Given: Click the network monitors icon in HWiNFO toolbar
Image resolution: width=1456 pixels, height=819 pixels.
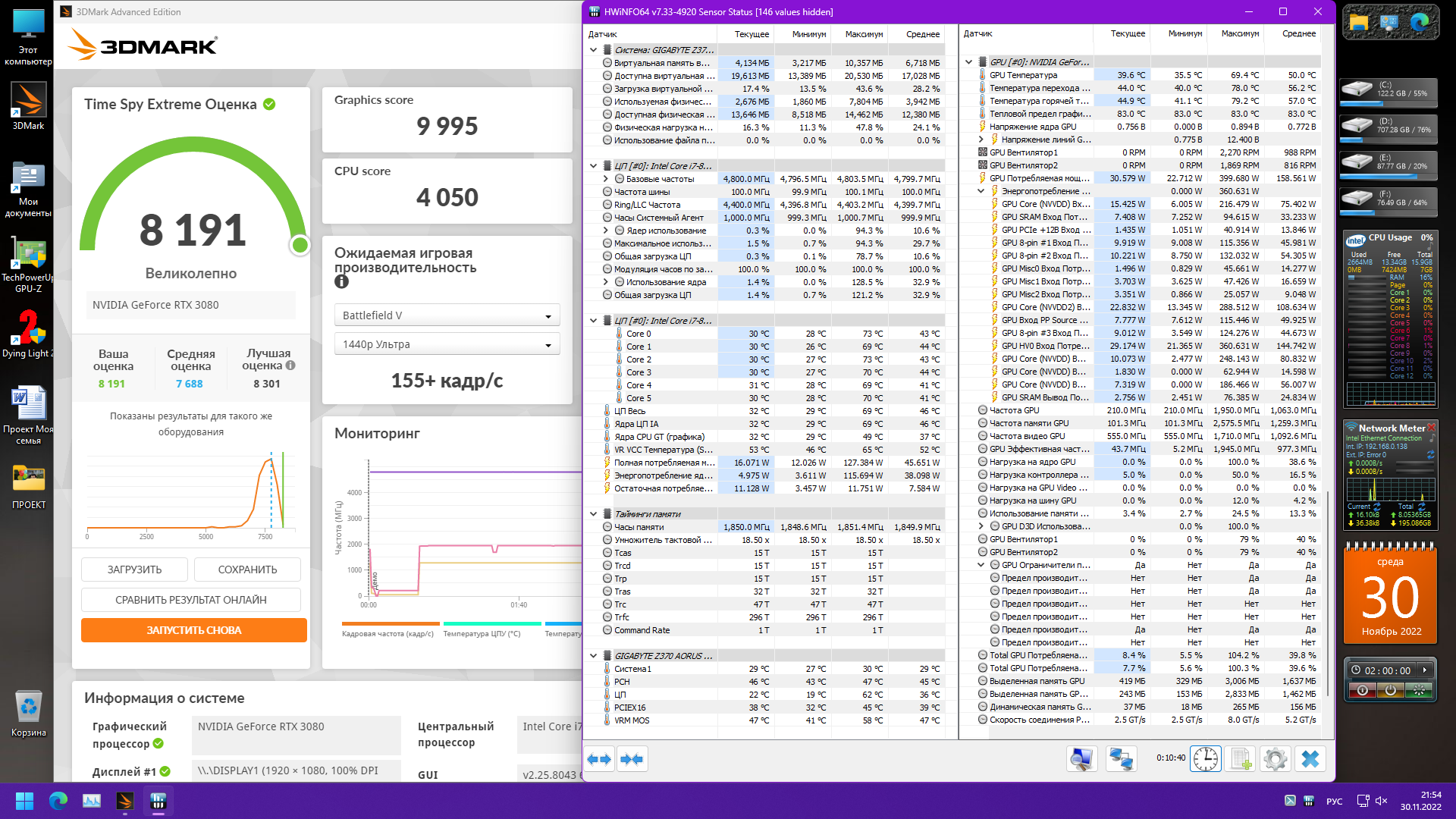Looking at the screenshot, I should [x=1121, y=759].
